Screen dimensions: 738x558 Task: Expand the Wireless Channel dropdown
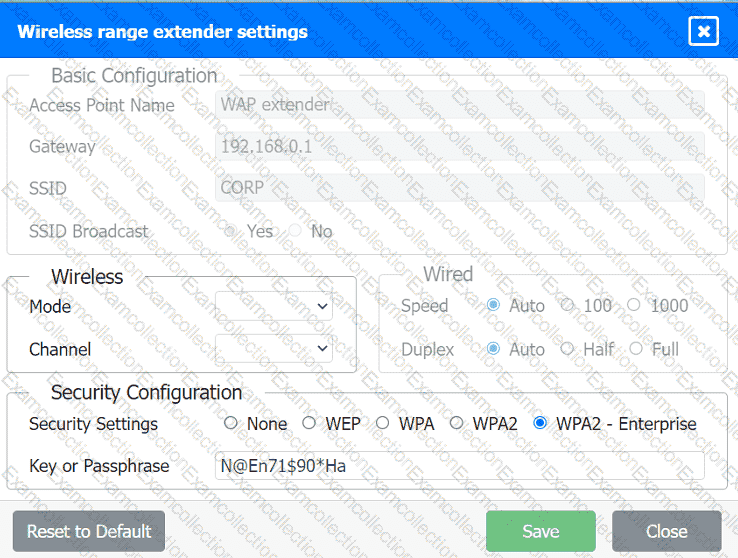pyautogui.click(x=274, y=348)
